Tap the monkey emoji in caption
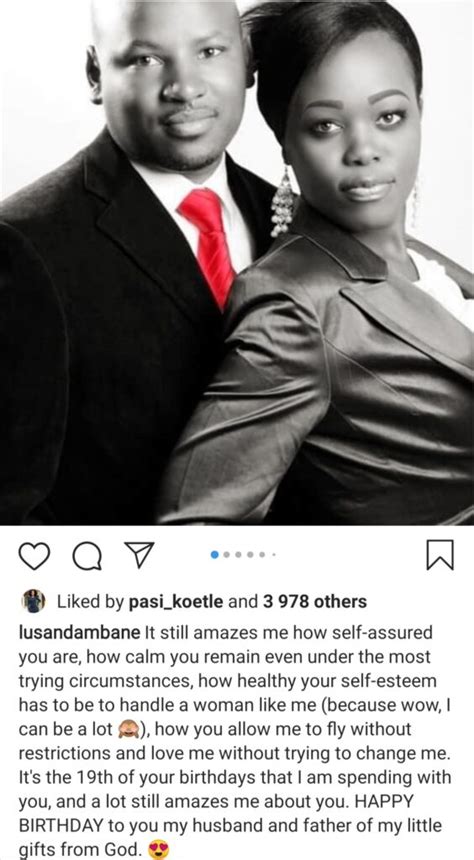Viewport: 474px width, 860px height. click(x=129, y=729)
